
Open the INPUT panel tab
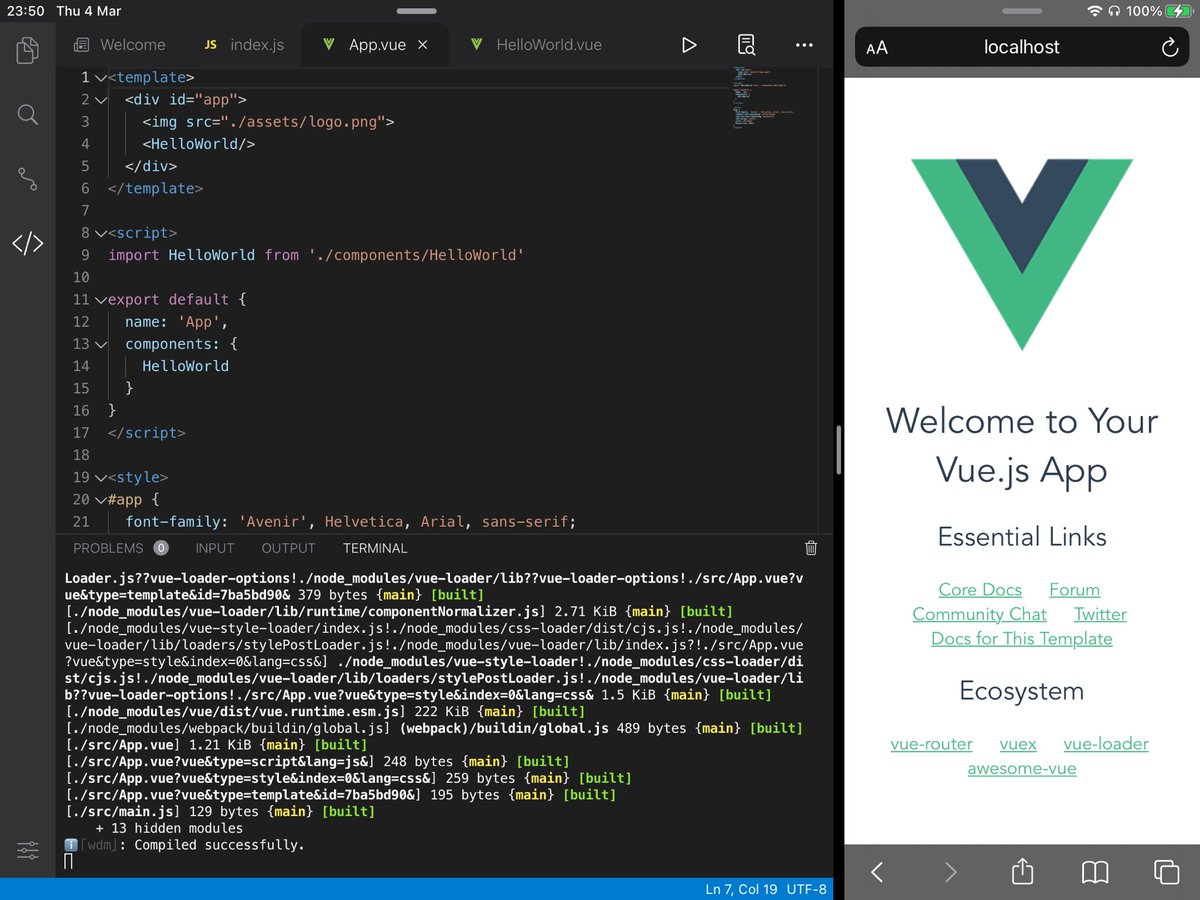click(x=215, y=548)
